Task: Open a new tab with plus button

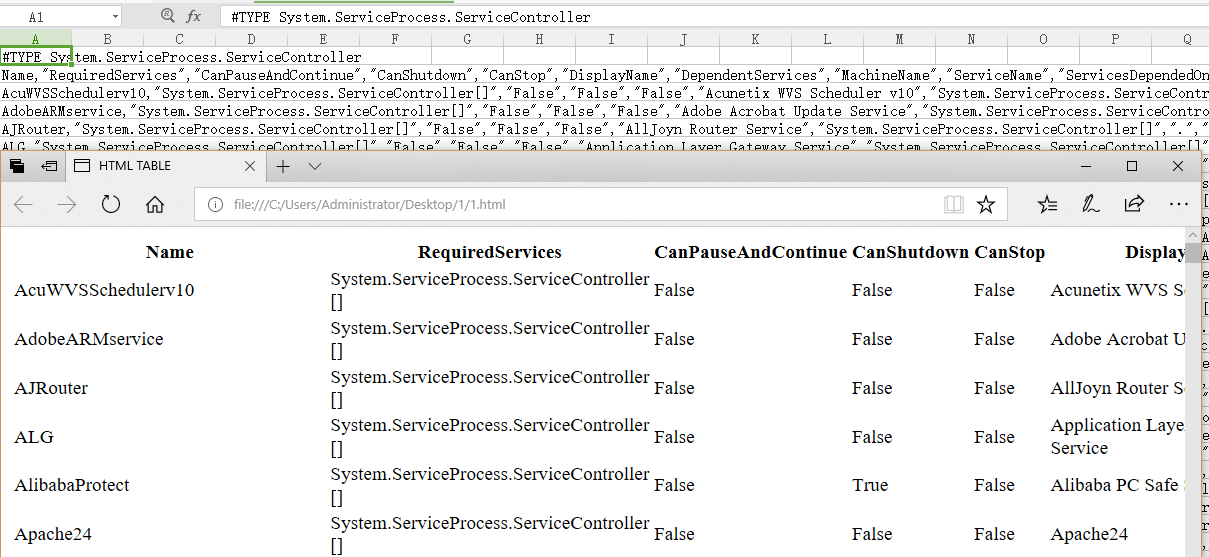Action: pyautogui.click(x=283, y=166)
